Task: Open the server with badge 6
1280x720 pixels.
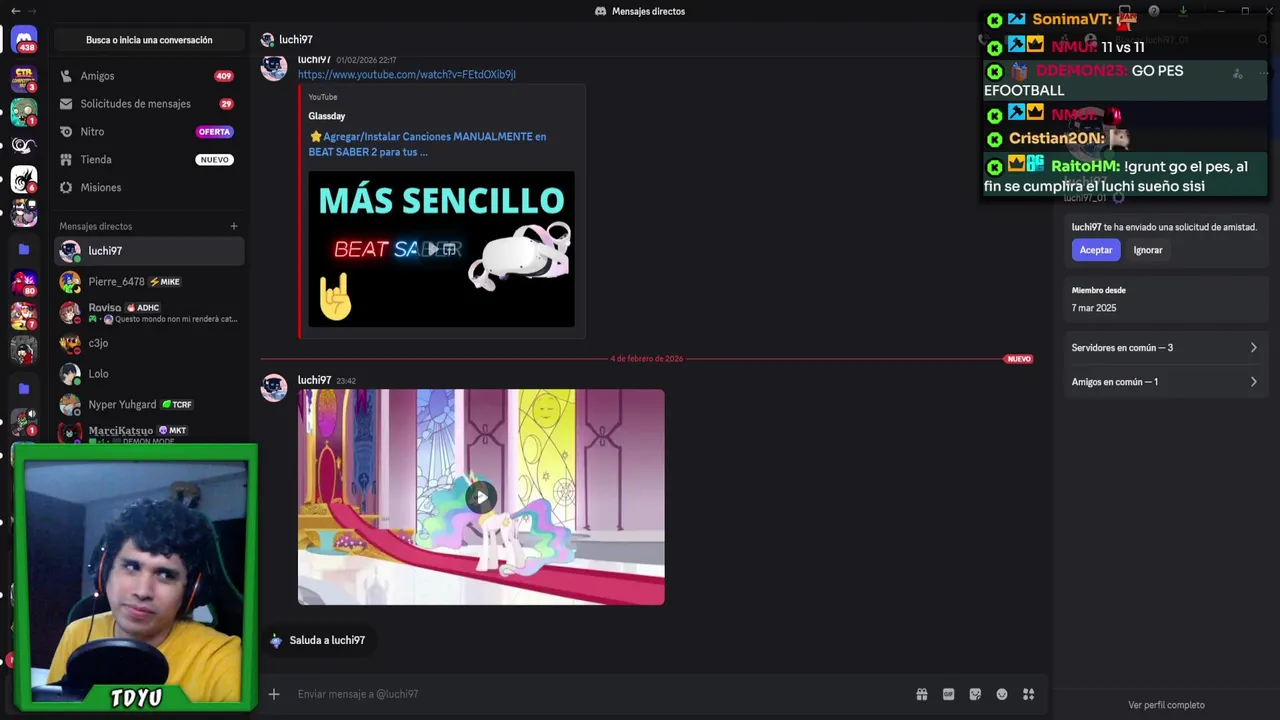Action: 24,180
